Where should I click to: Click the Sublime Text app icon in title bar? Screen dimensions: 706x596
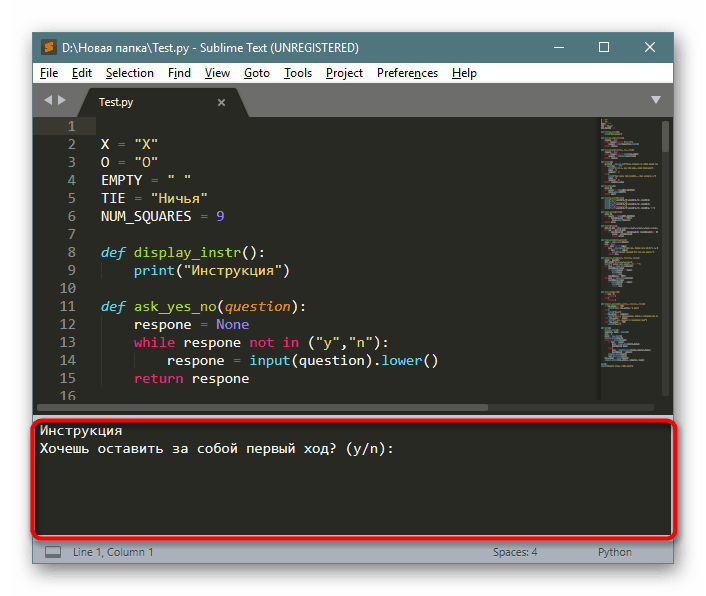point(49,47)
